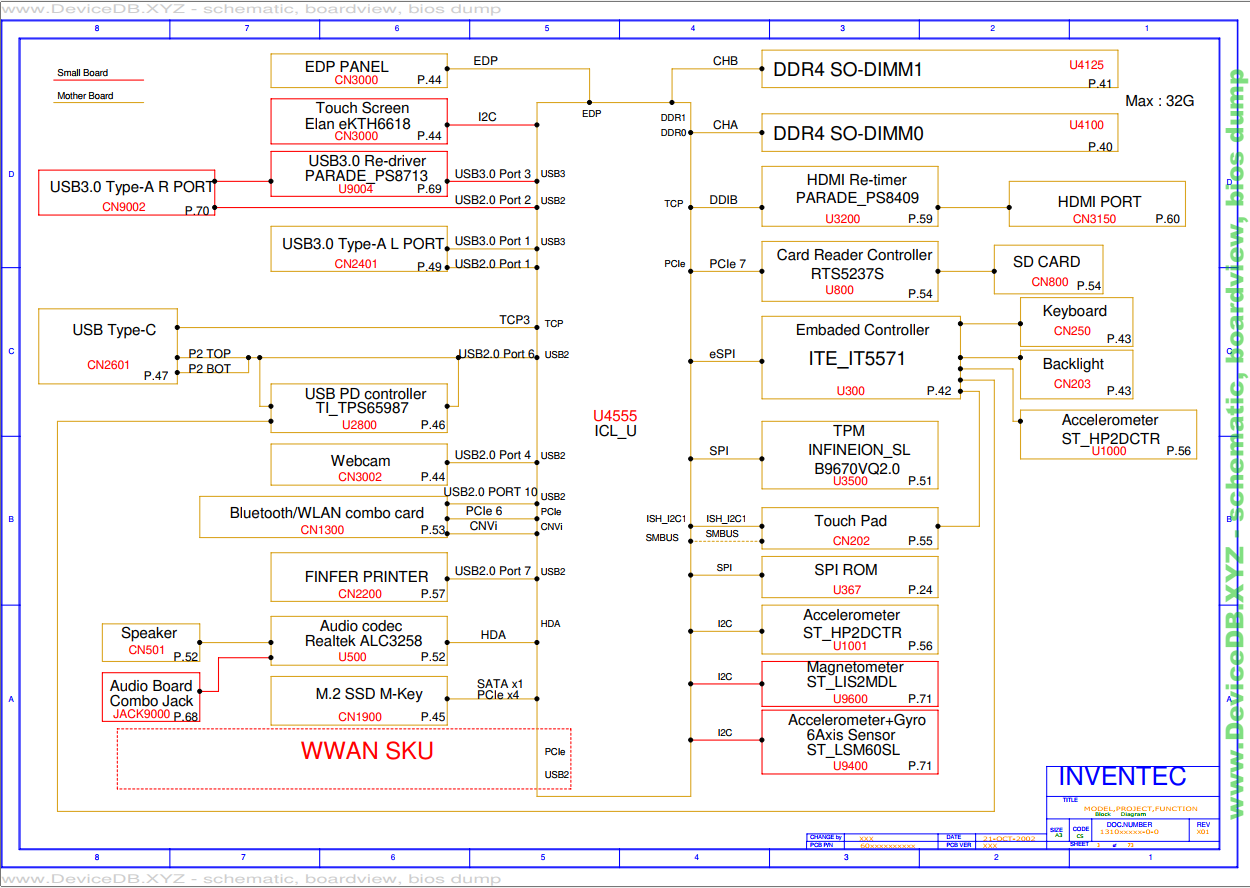The width and height of the screenshot is (1250, 888).
Task: Click the USB2.0 Port 6 signal label
Action: [497, 354]
